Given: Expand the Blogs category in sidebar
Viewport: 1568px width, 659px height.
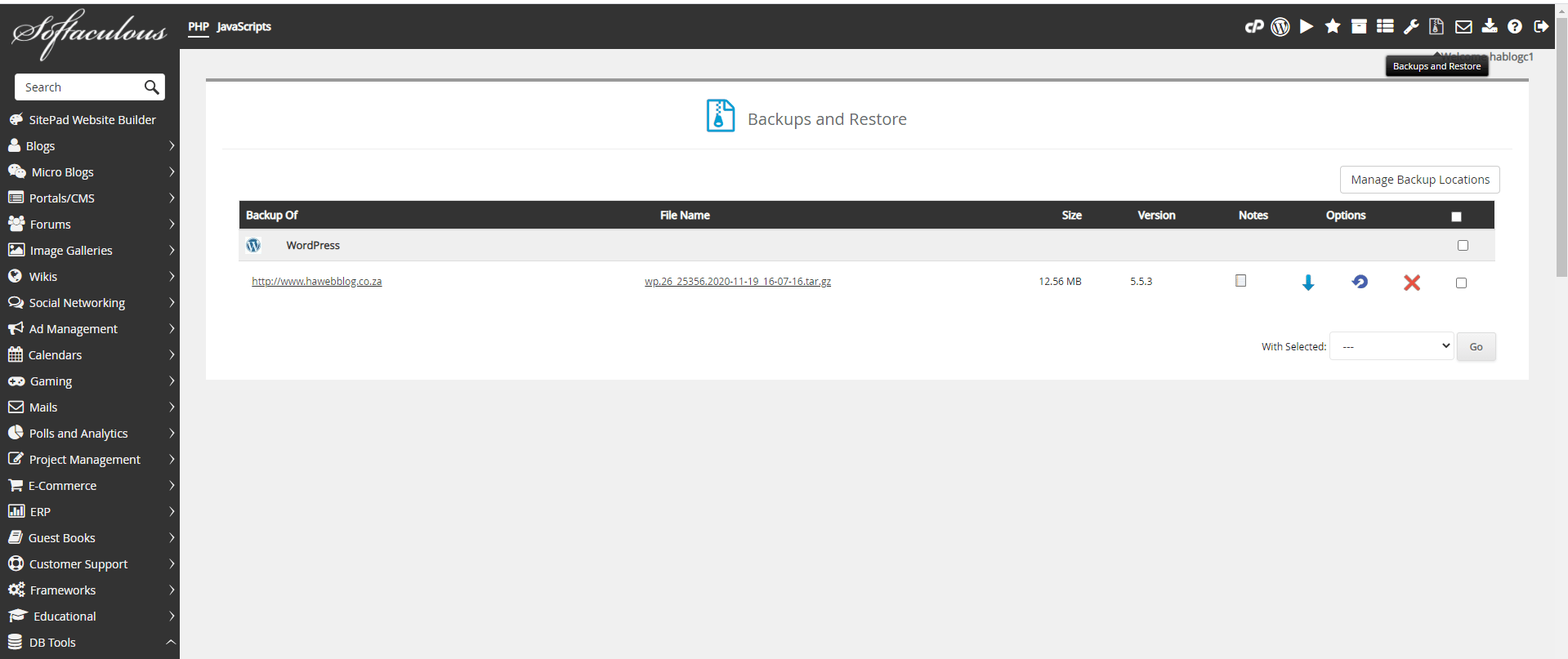Looking at the screenshot, I should tap(90, 146).
